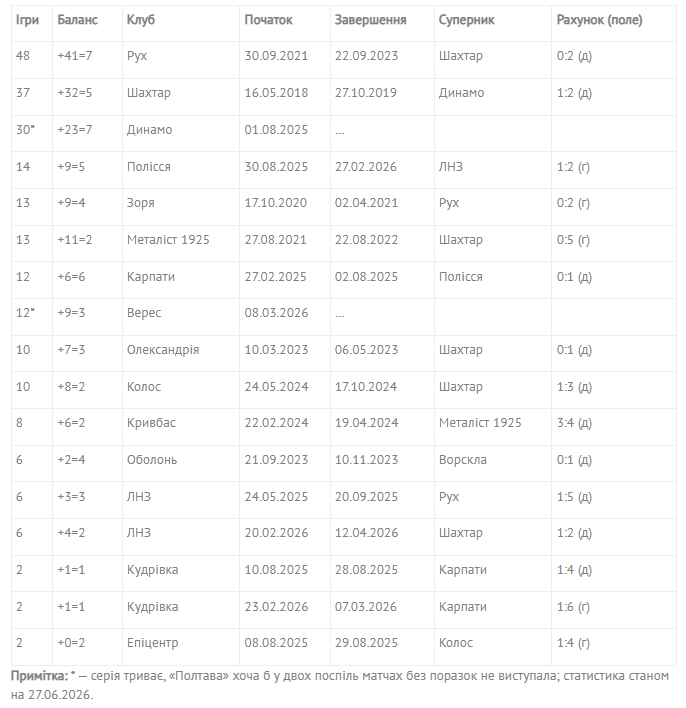
Task: Select the Початок column header
Action: coord(285,21)
